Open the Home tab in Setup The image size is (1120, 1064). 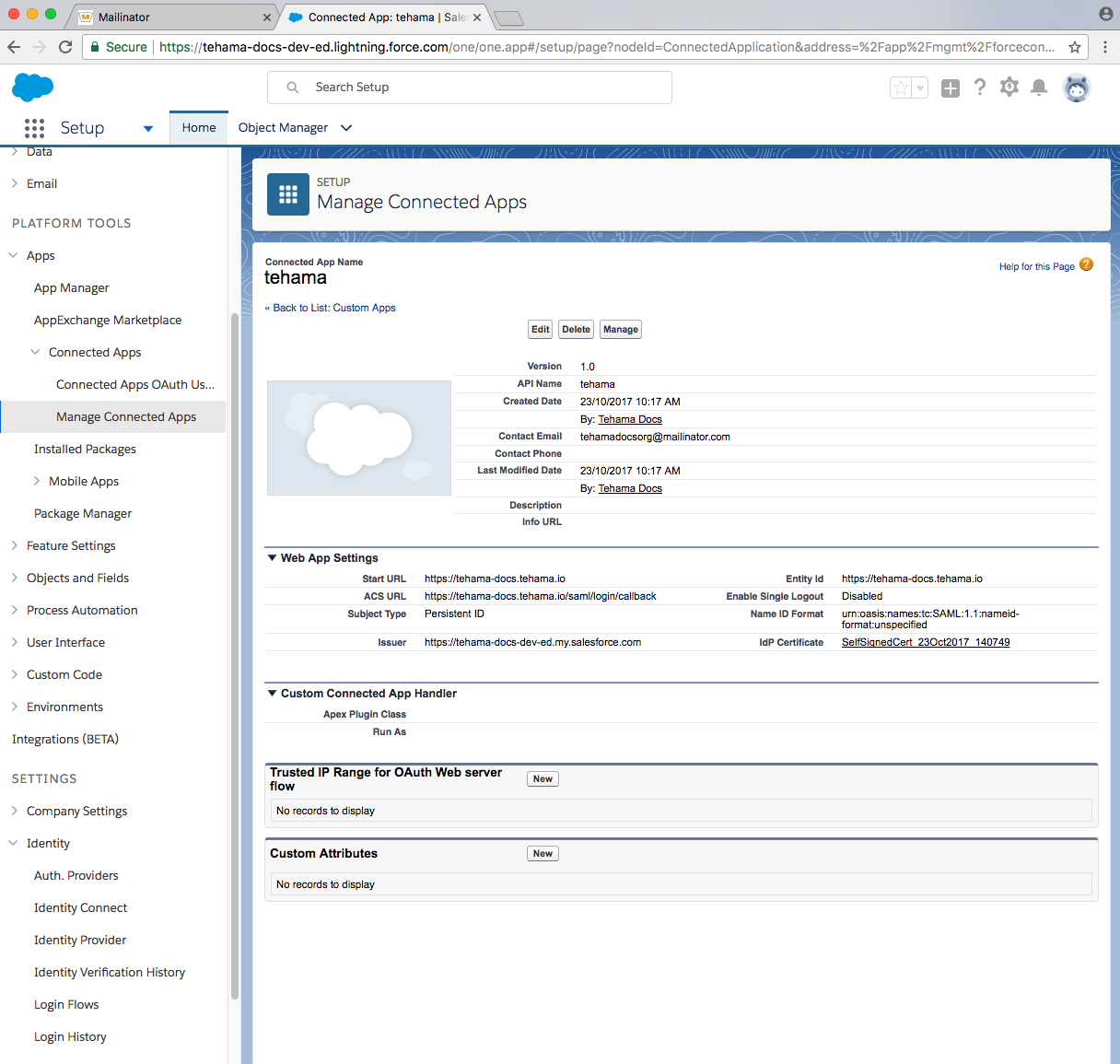coord(199,128)
